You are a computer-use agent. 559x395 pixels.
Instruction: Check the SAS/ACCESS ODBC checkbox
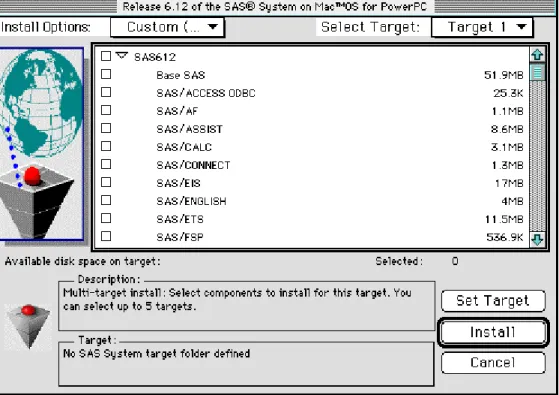pos(106,92)
